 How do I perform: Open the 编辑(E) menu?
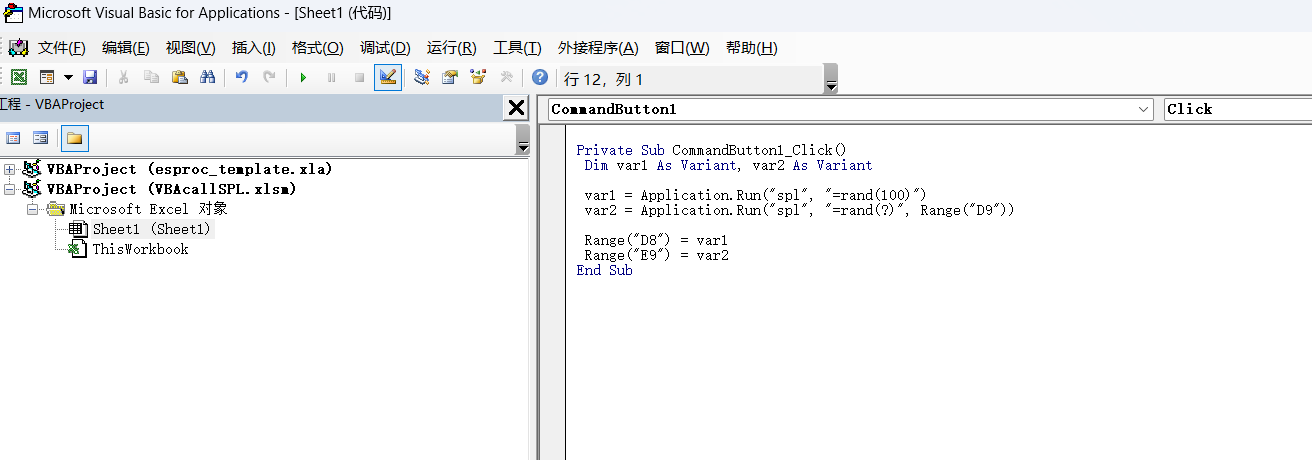pos(125,48)
